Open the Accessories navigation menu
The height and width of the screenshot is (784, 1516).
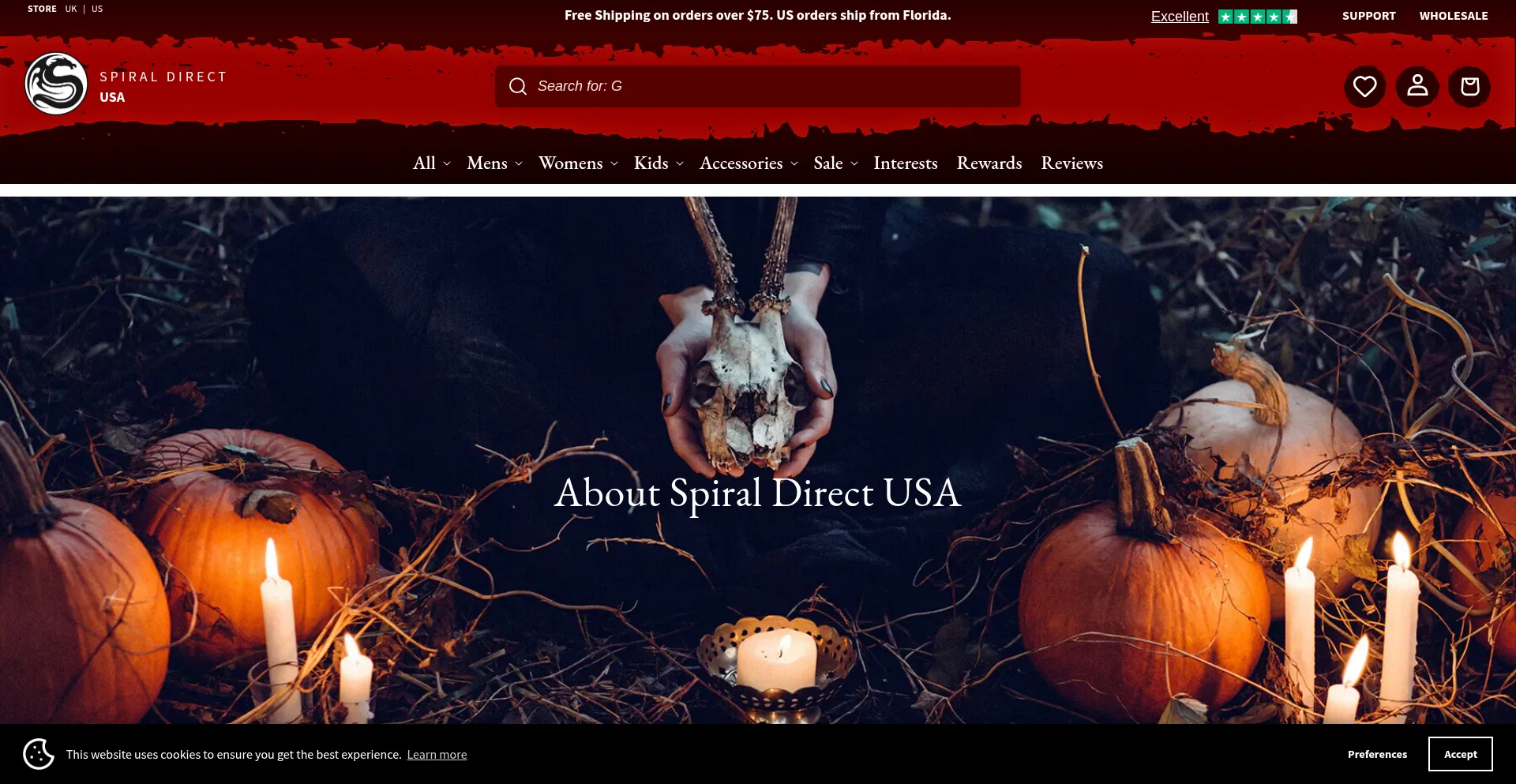click(741, 163)
